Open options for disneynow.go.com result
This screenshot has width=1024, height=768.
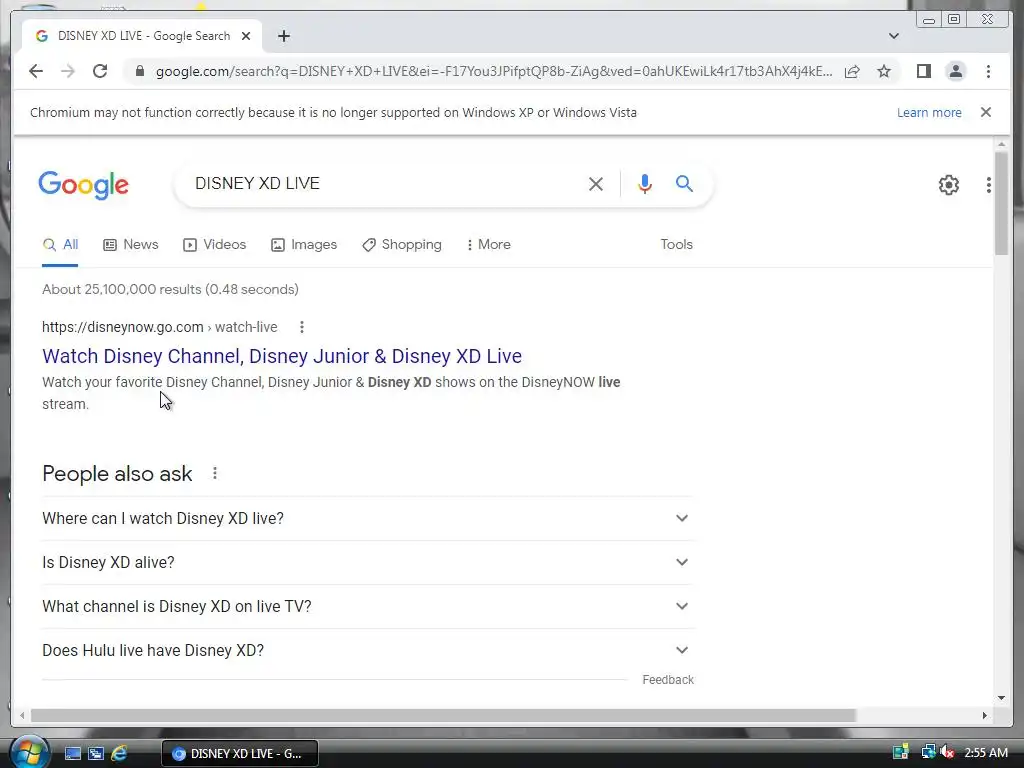302,327
